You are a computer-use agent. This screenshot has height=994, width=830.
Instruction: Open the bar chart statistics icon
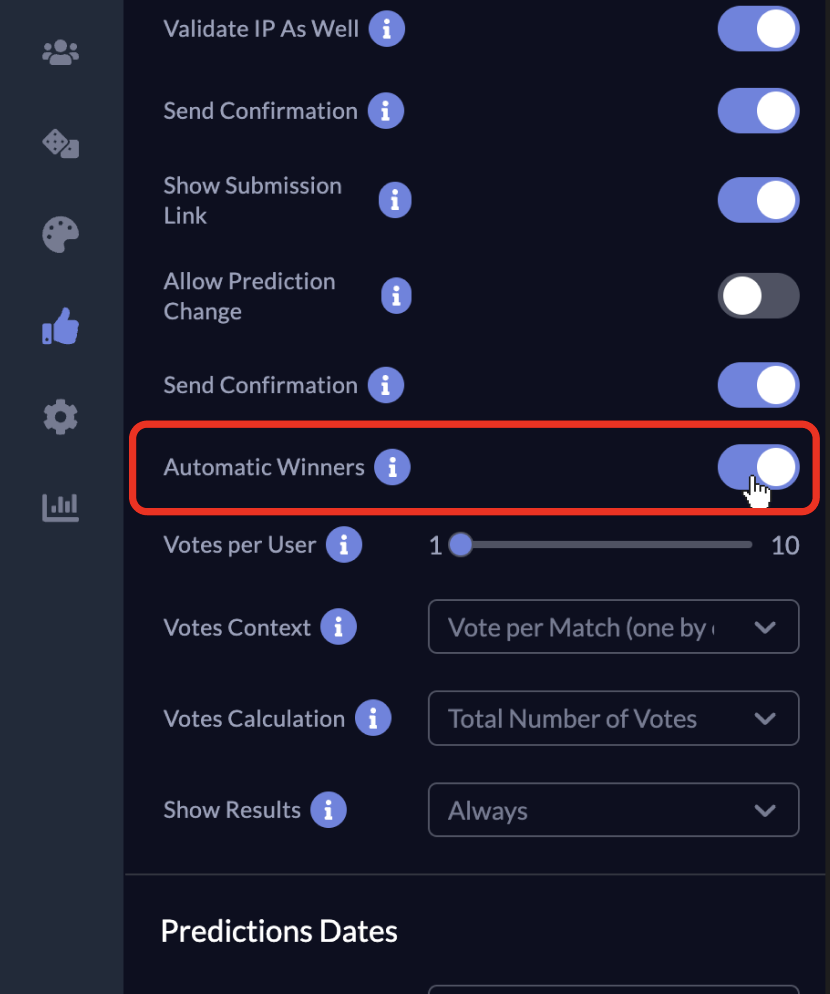tap(60, 507)
